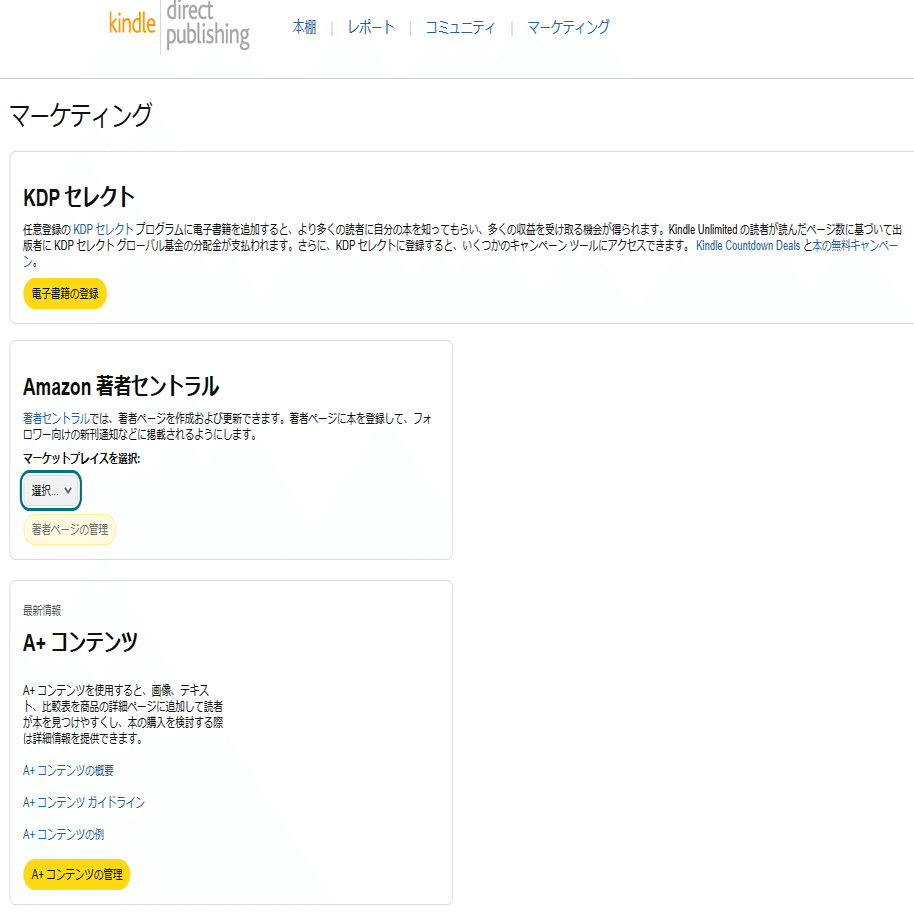Click the A+ コンテンツの管理 button
The width and height of the screenshot is (914, 914).
[76, 873]
